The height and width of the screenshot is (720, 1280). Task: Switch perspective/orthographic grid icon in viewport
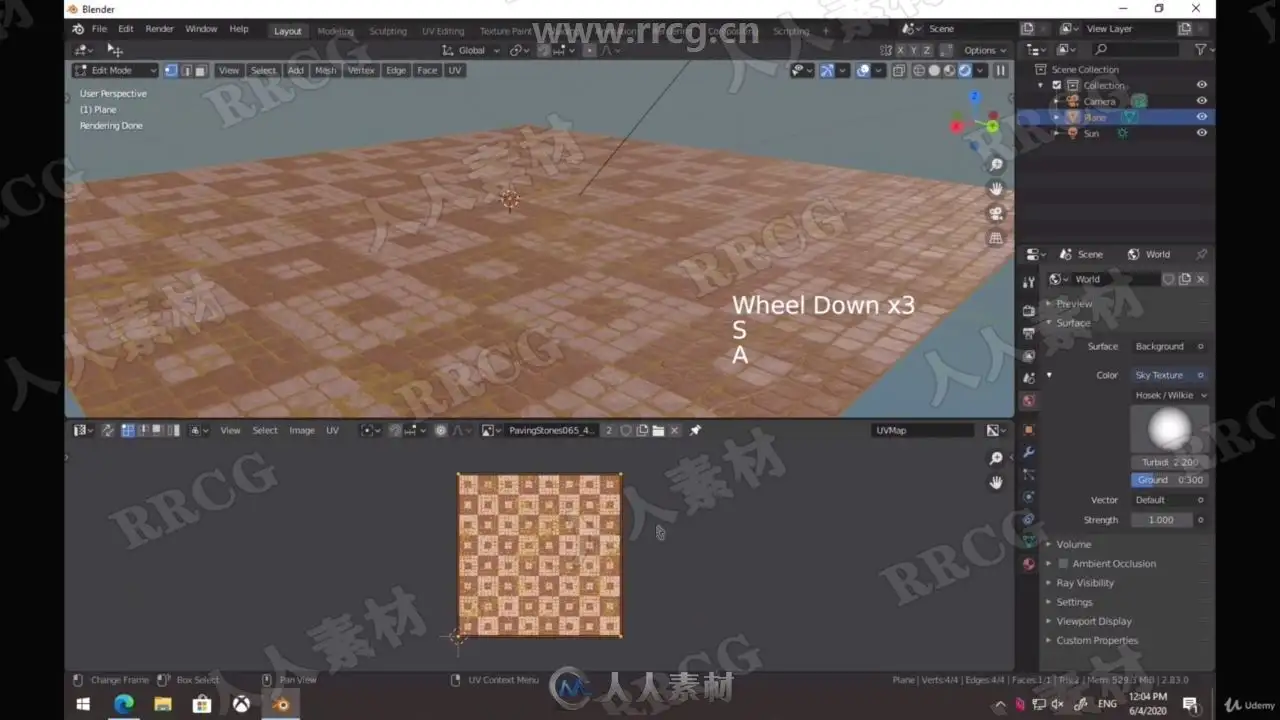996,238
